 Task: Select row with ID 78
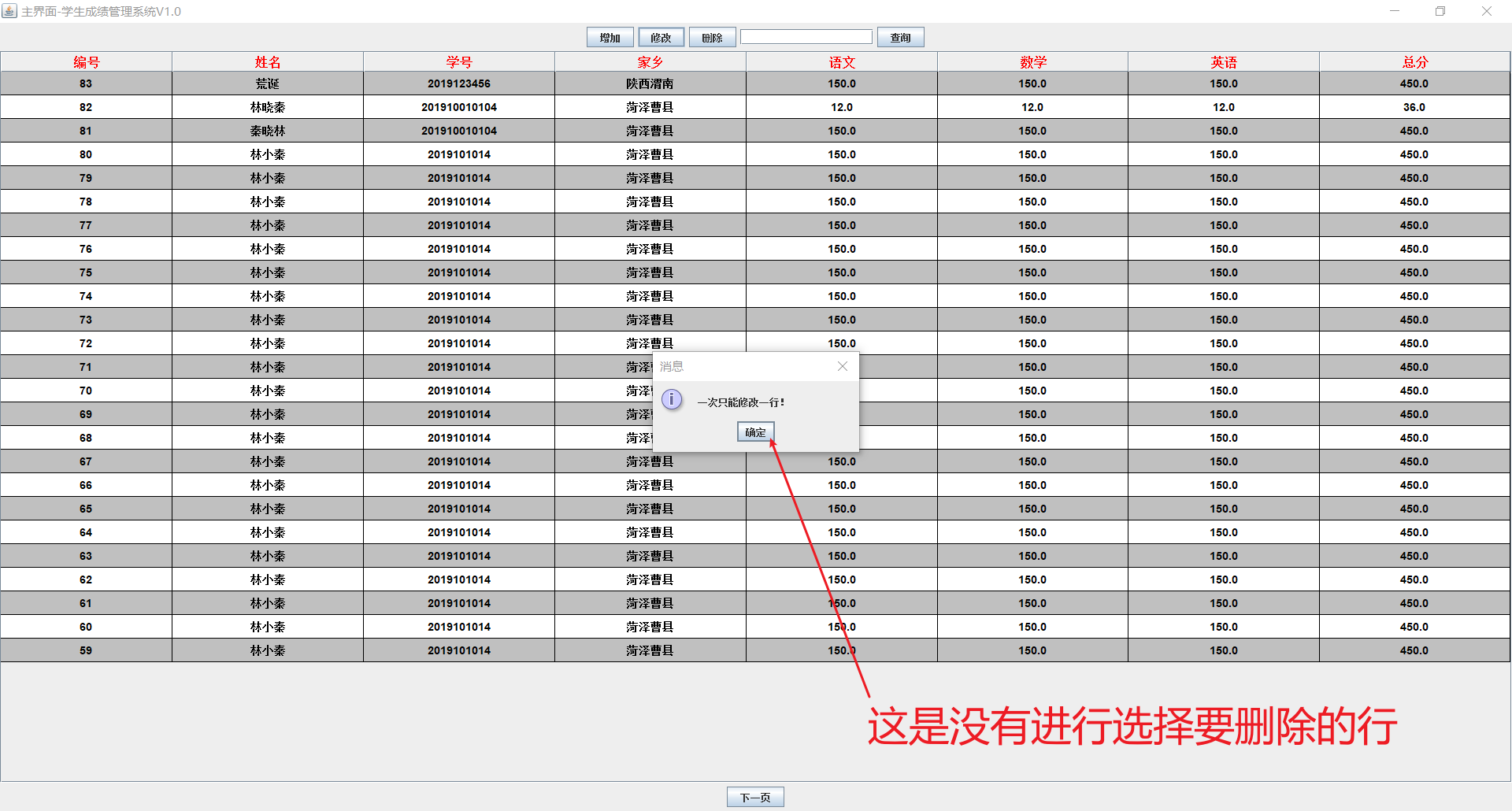755,202
